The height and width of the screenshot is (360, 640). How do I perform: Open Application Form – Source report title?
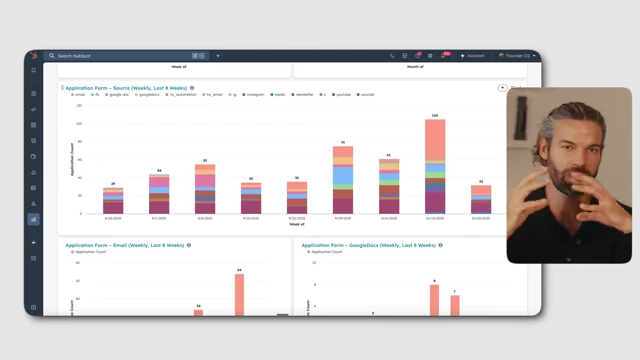[x=126, y=88]
